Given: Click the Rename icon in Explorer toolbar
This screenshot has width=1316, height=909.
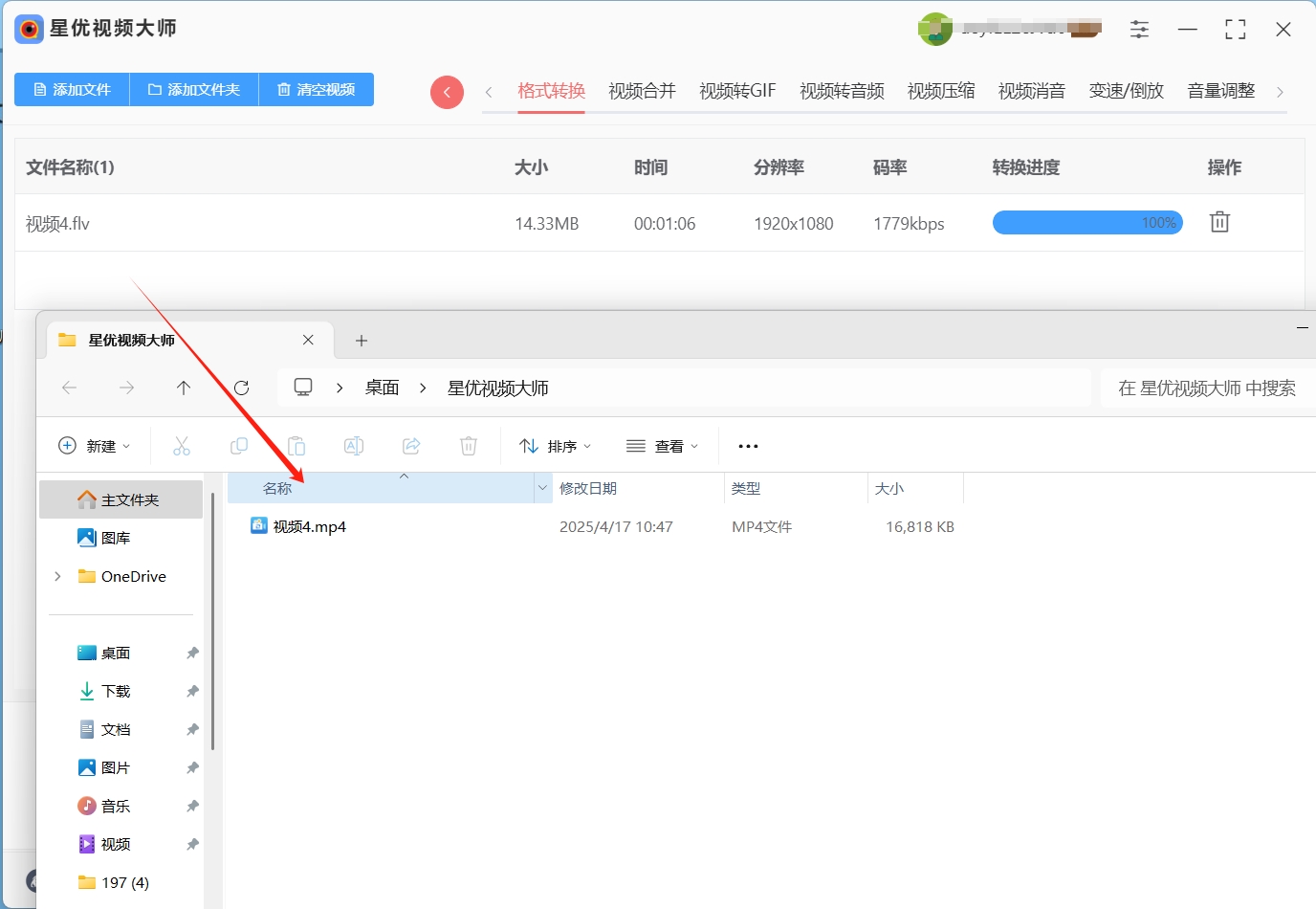Looking at the screenshot, I should (x=354, y=446).
